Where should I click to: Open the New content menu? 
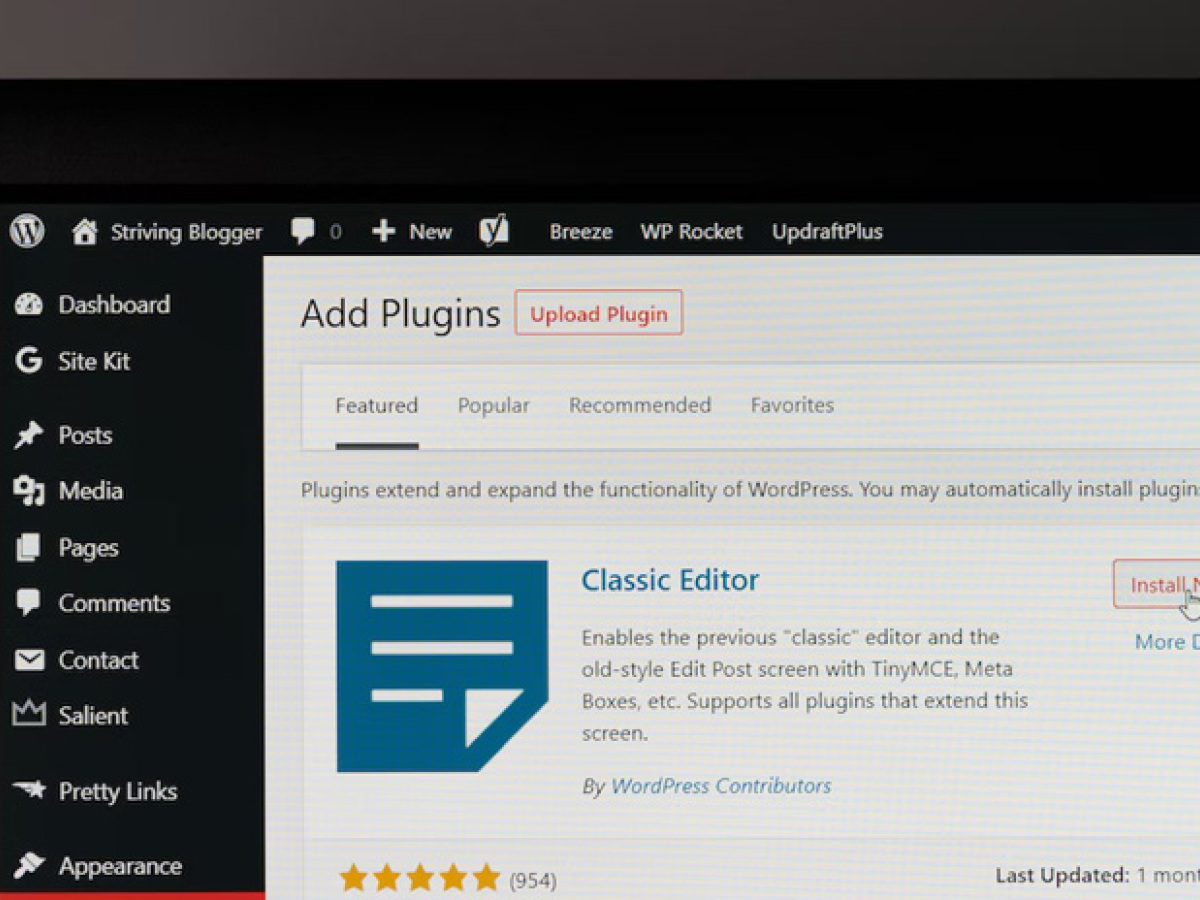[x=430, y=232]
